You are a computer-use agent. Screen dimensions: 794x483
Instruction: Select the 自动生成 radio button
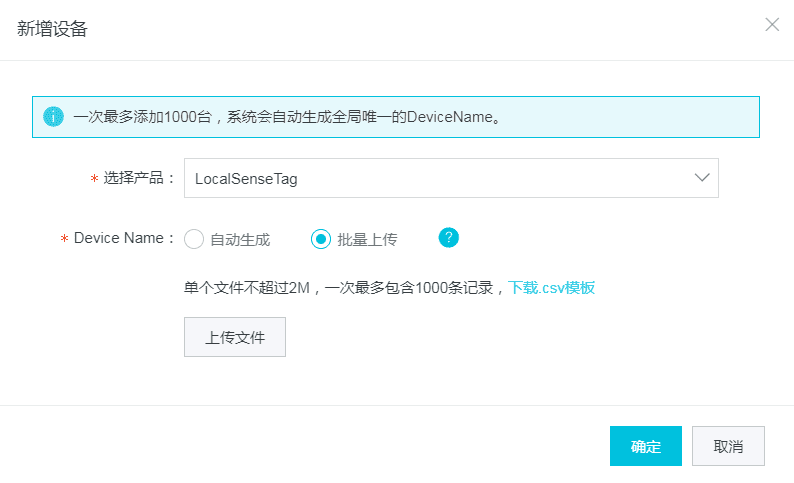(x=194, y=239)
